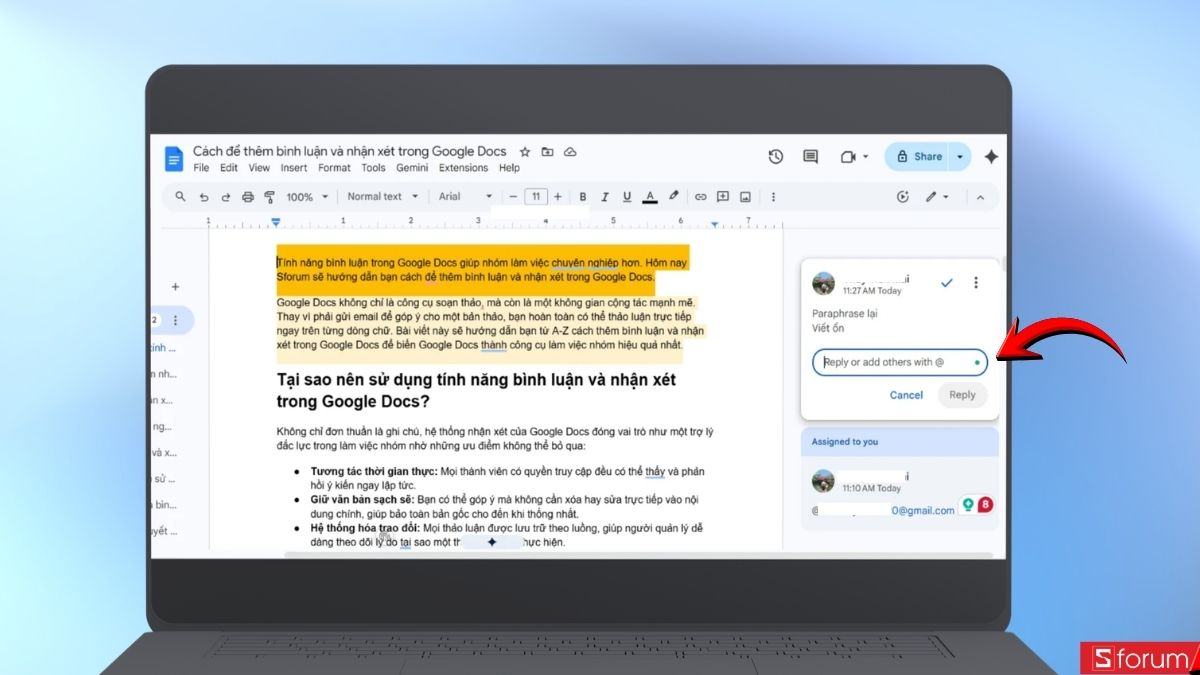Click the Reply button
This screenshot has width=1200, height=675.
pos(962,395)
